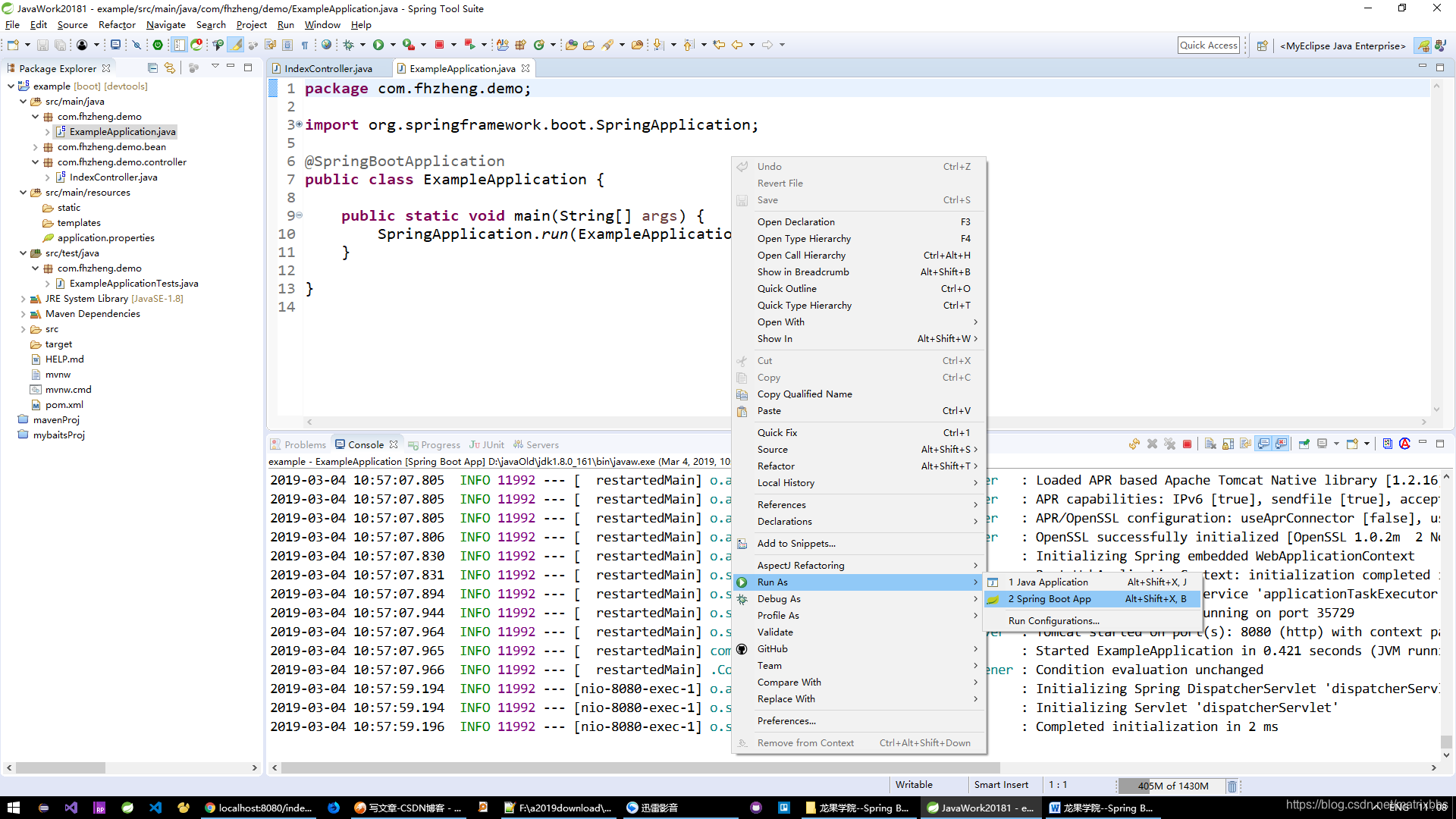Image resolution: width=1456 pixels, height=819 pixels.
Task: Switch to Problems tab
Action: (299, 445)
